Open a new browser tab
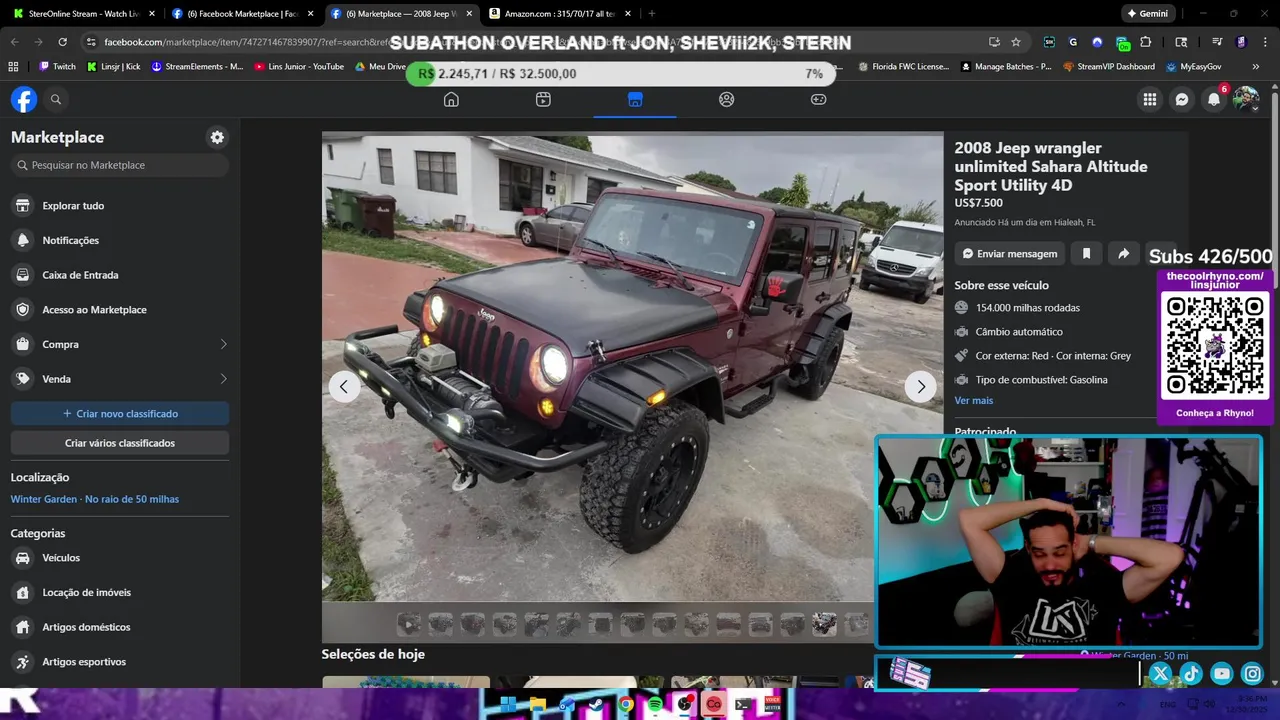The image size is (1280, 720). tap(651, 14)
